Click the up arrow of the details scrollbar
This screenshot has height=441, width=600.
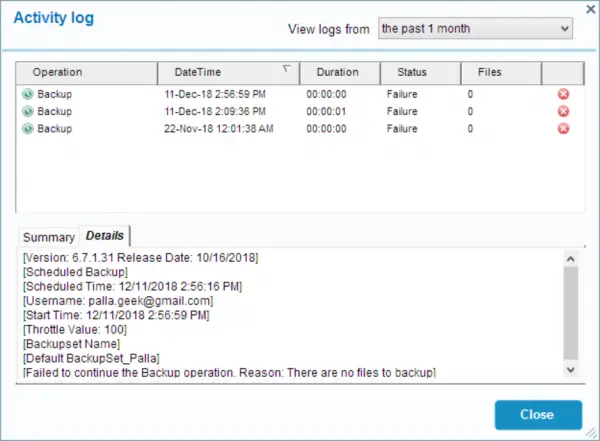pos(571,259)
